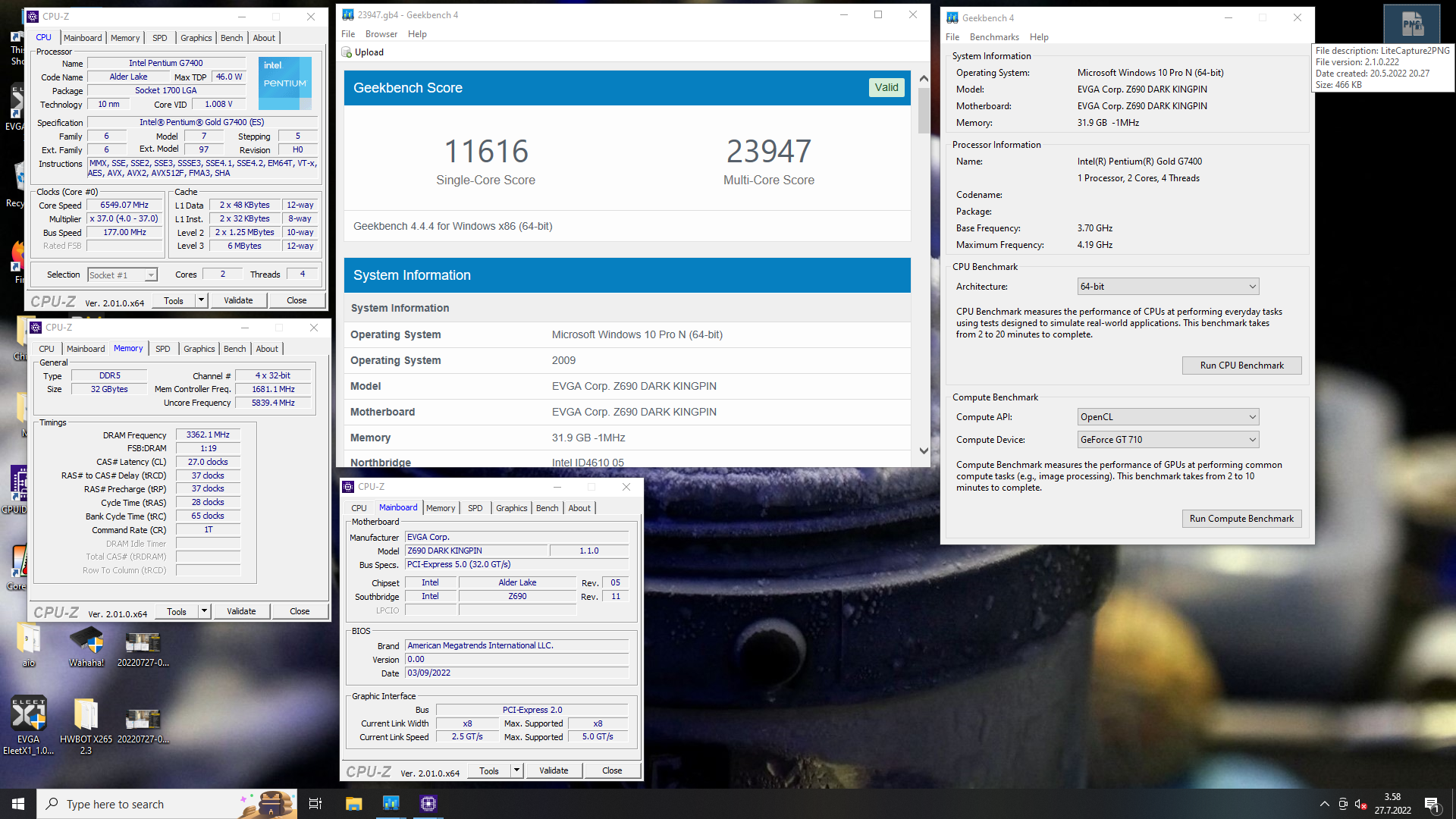Switch to SPD tab in CPU-Z processor window
The image size is (1456, 819).
point(159,38)
